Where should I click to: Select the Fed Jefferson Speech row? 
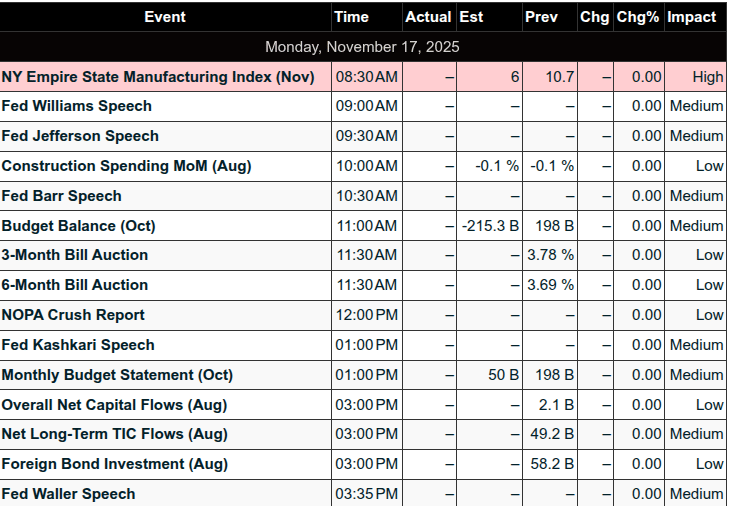[x=80, y=136]
